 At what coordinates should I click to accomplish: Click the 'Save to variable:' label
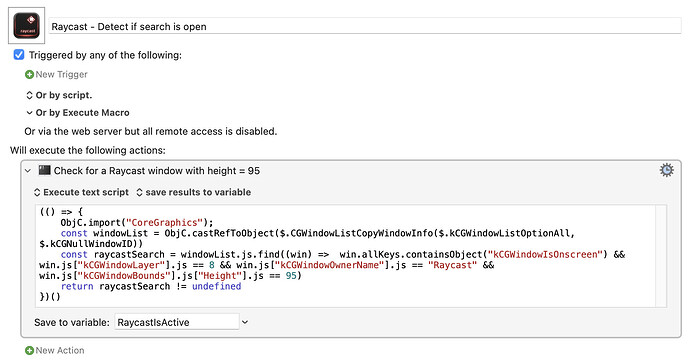coord(72,323)
